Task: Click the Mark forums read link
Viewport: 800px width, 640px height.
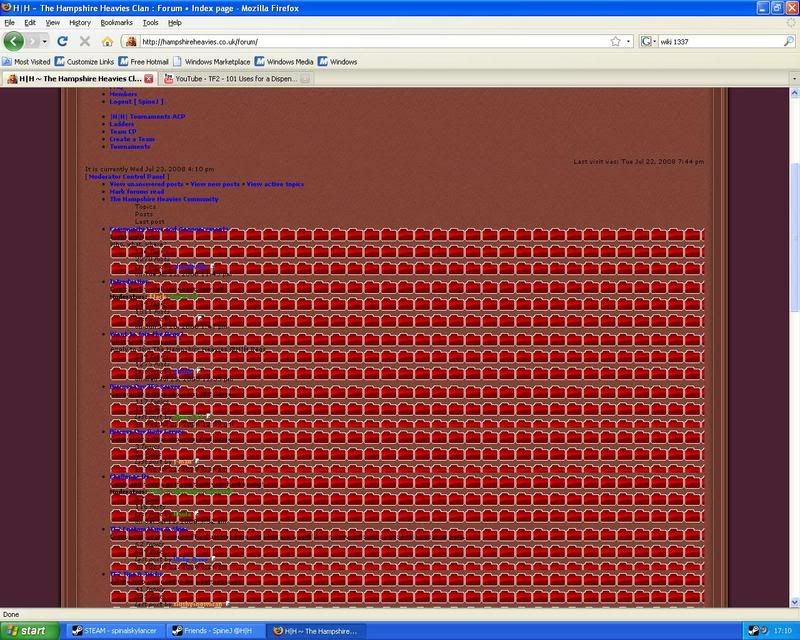Action: 138,191
